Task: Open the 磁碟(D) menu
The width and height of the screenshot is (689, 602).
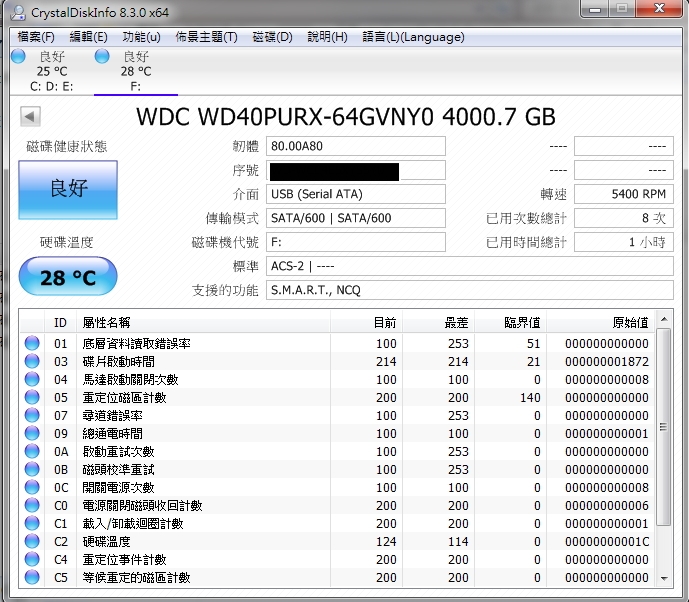Action: tap(272, 37)
